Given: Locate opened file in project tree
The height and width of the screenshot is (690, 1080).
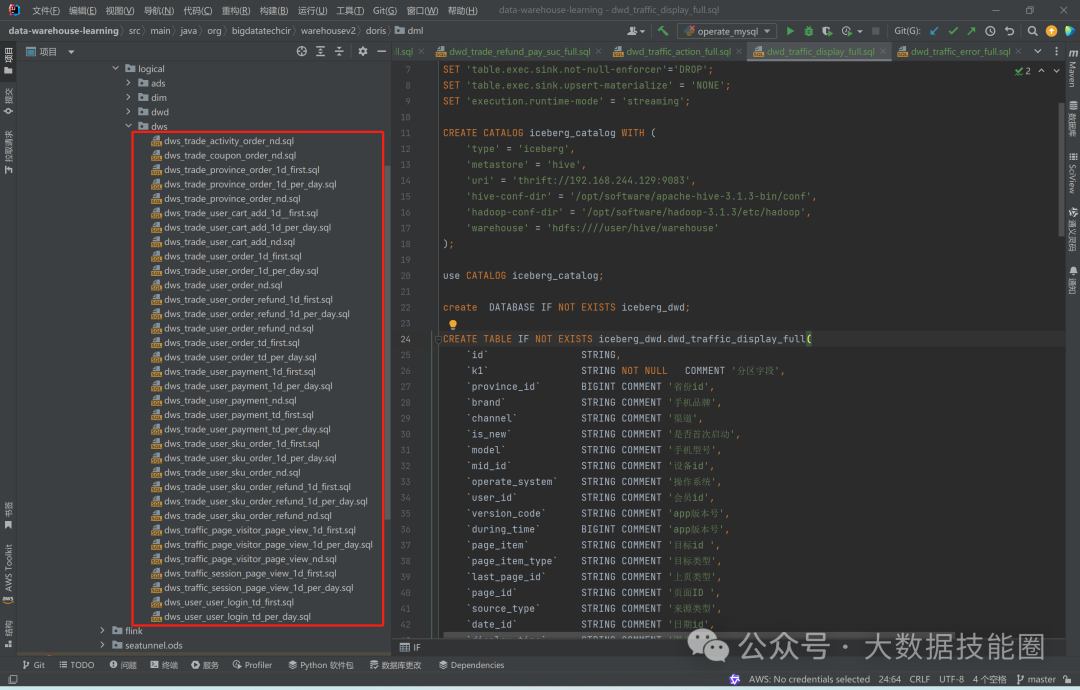Looking at the screenshot, I should click(x=302, y=51).
